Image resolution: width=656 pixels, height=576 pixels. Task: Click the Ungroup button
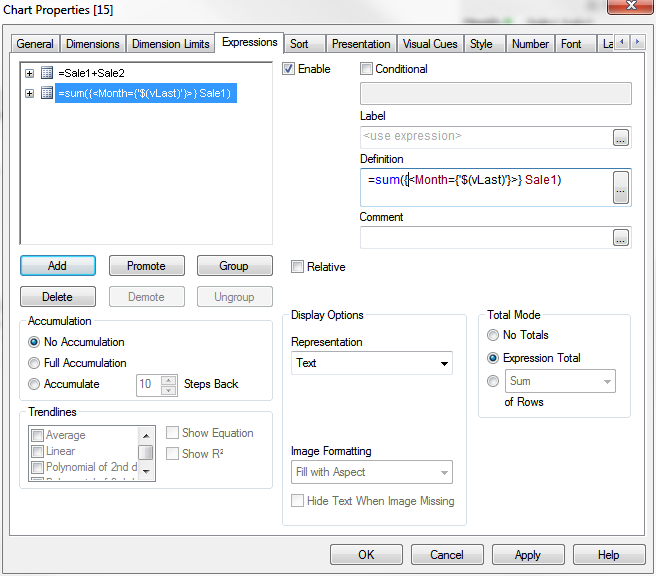coord(234,297)
